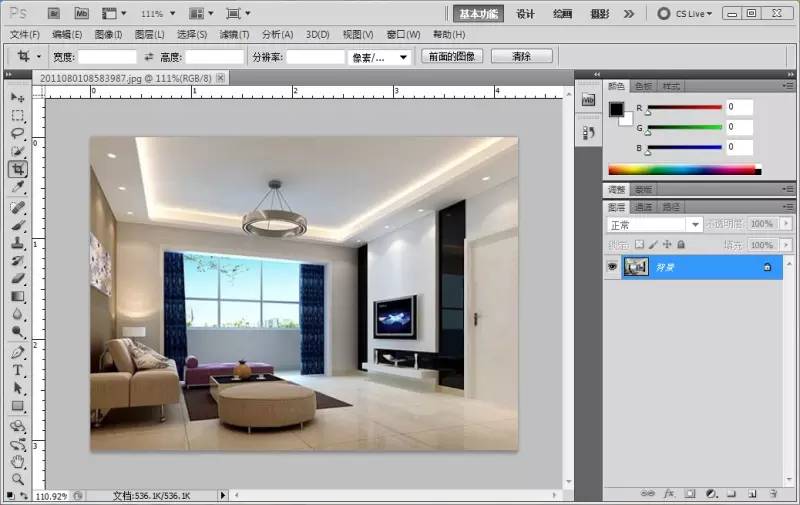This screenshot has width=800, height=505.
Task: Select the Eyedropper tool
Action: coord(18,187)
